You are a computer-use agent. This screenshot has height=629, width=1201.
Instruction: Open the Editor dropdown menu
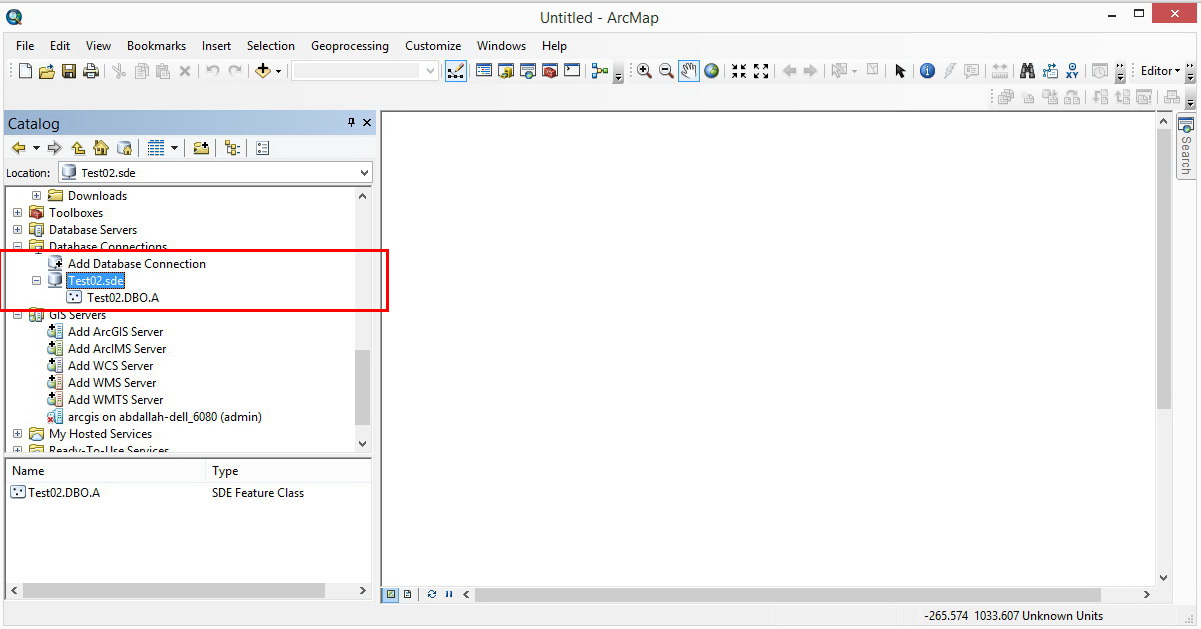1160,71
